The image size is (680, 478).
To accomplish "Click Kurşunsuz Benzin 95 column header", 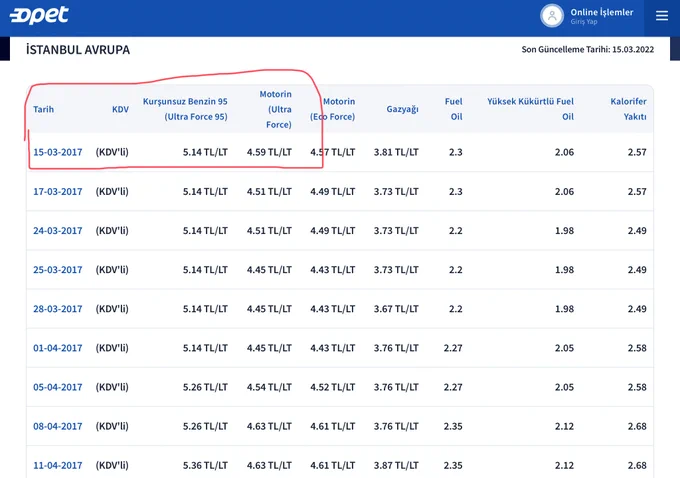I will click(185, 109).
